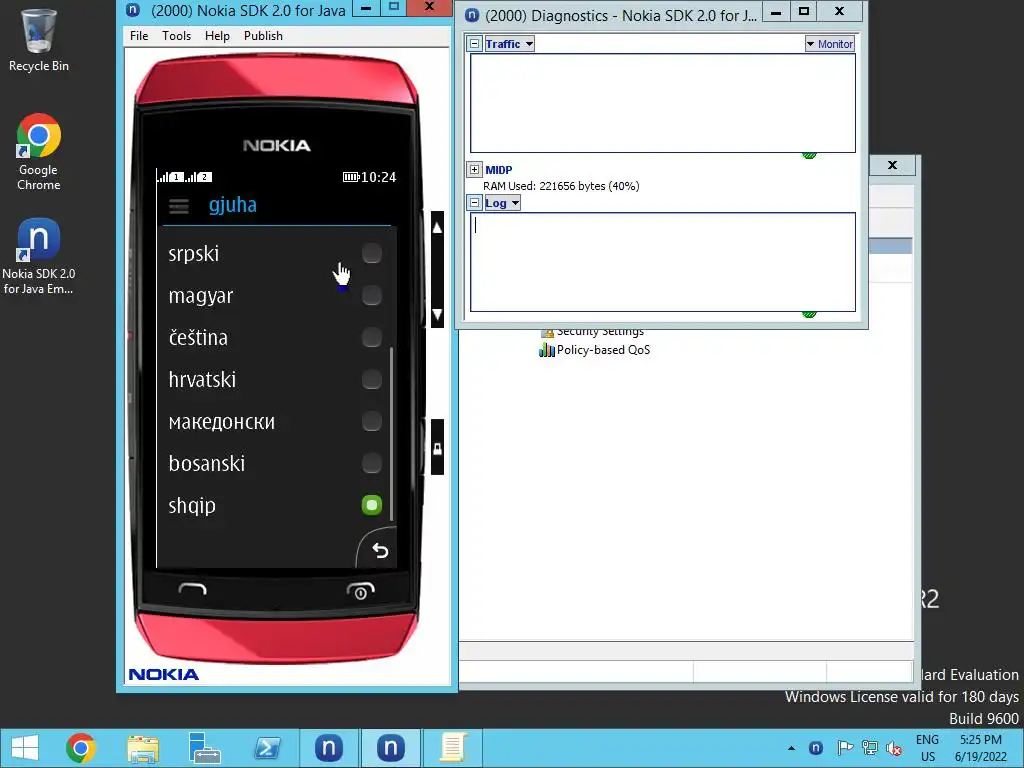The image size is (1024, 768).
Task: Click the emulator lock key button
Action: (437, 447)
